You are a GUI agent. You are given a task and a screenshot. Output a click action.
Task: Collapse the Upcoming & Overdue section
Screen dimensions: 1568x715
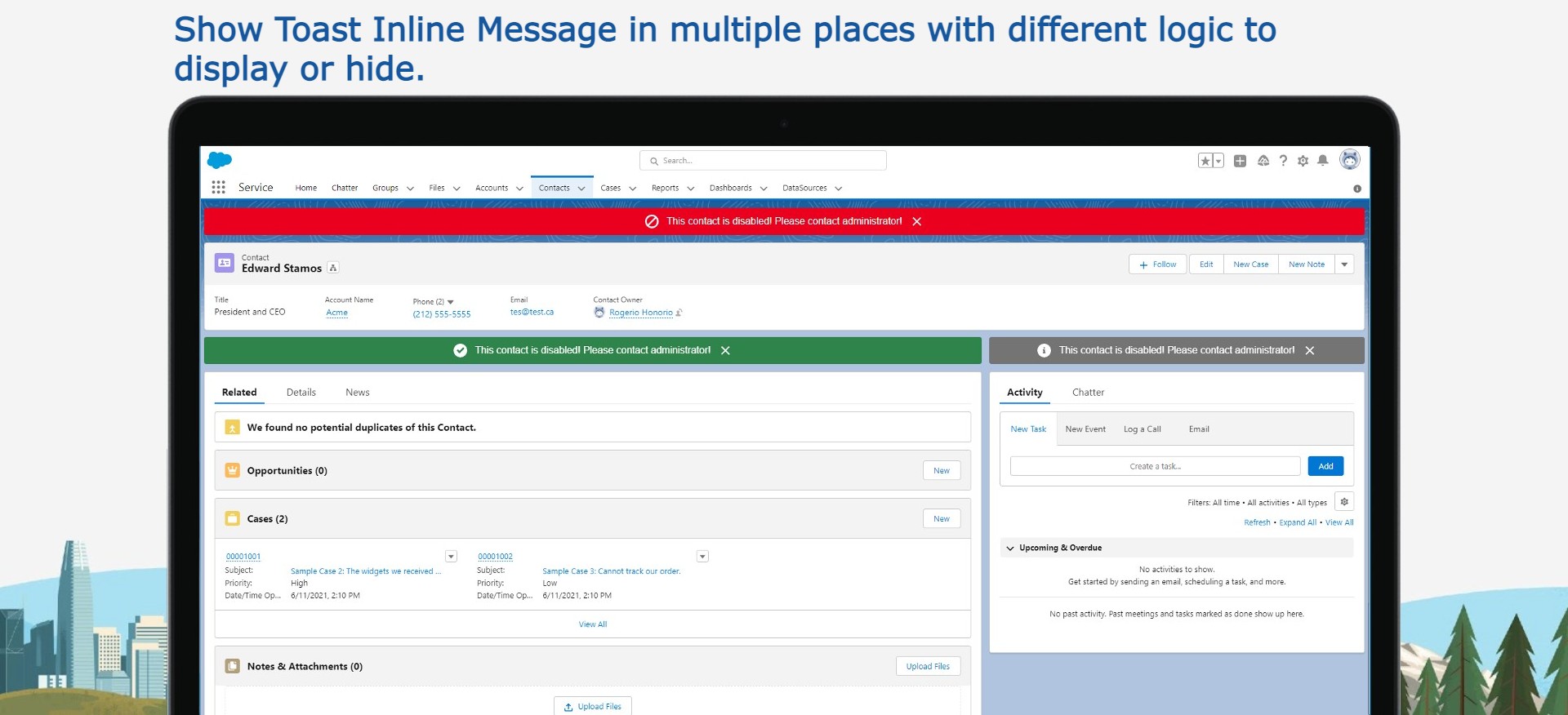(1010, 548)
